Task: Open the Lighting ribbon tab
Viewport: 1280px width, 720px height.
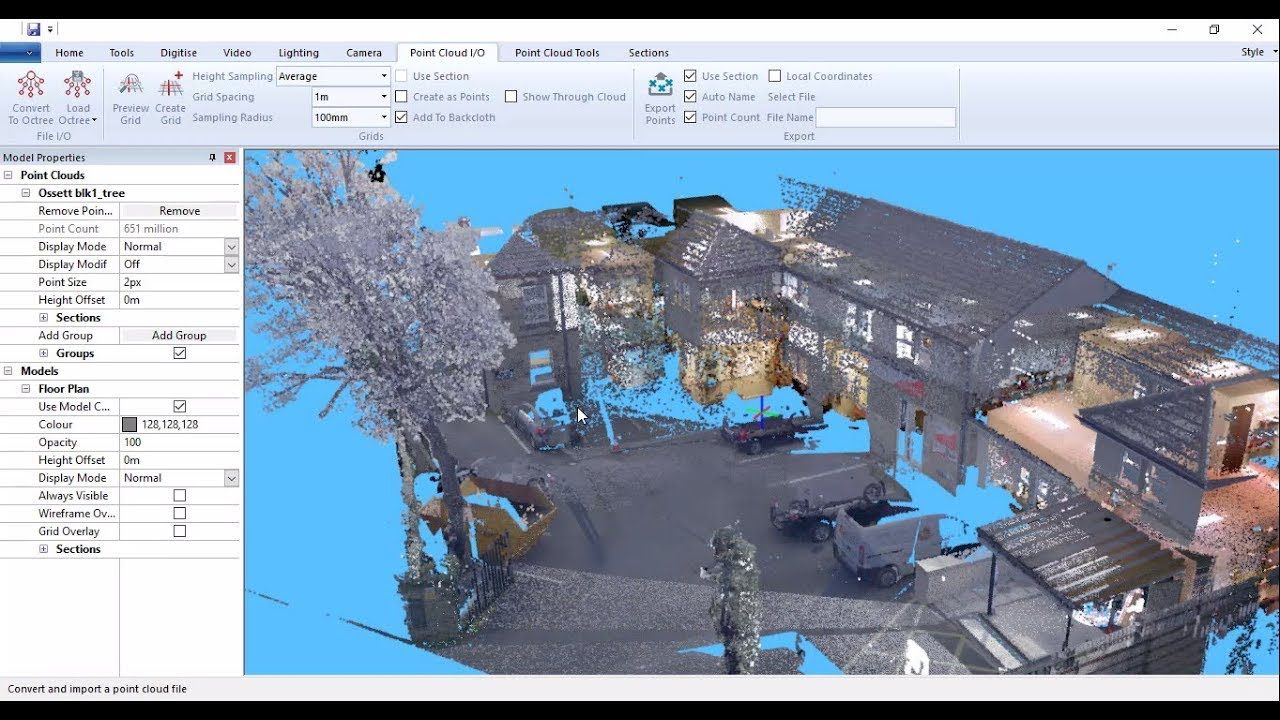Action: pos(298,52)
